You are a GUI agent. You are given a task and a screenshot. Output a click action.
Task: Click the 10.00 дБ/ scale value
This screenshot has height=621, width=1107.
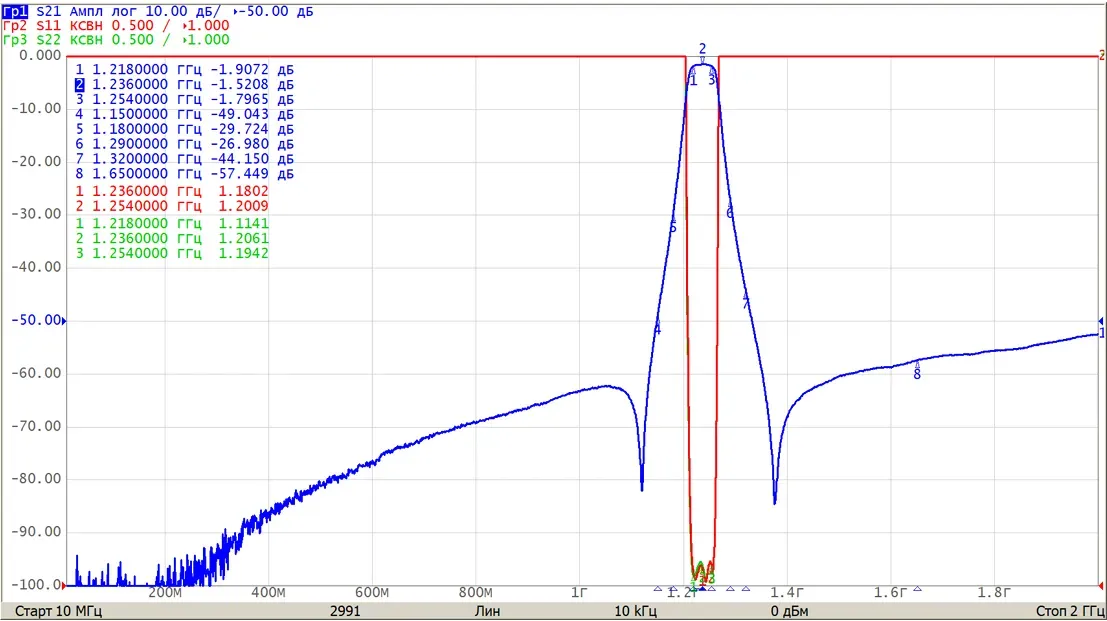(183, 11)
